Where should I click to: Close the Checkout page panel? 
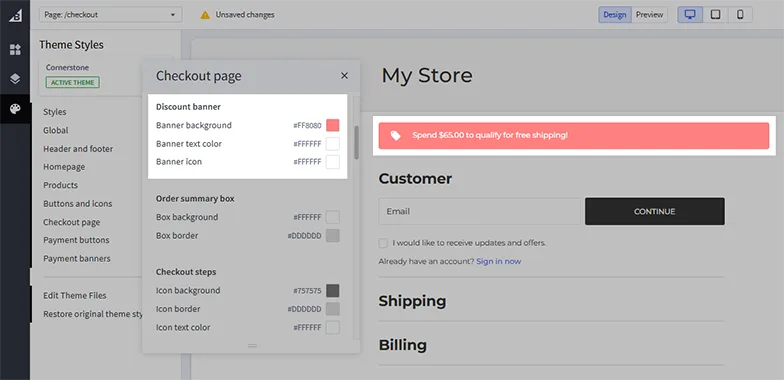pos(344,76)
